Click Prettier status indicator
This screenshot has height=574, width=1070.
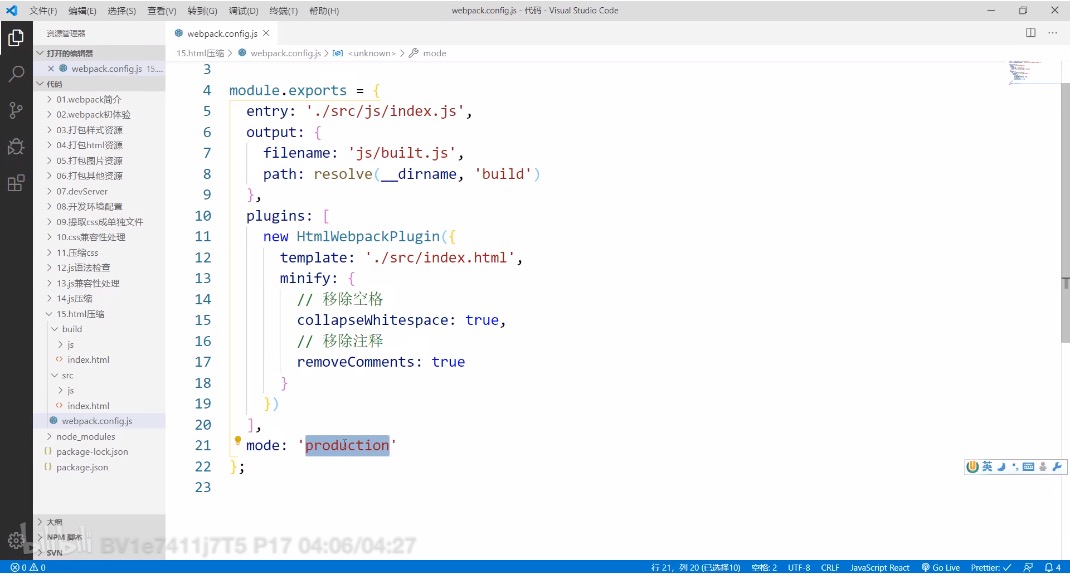click(991, 567)
